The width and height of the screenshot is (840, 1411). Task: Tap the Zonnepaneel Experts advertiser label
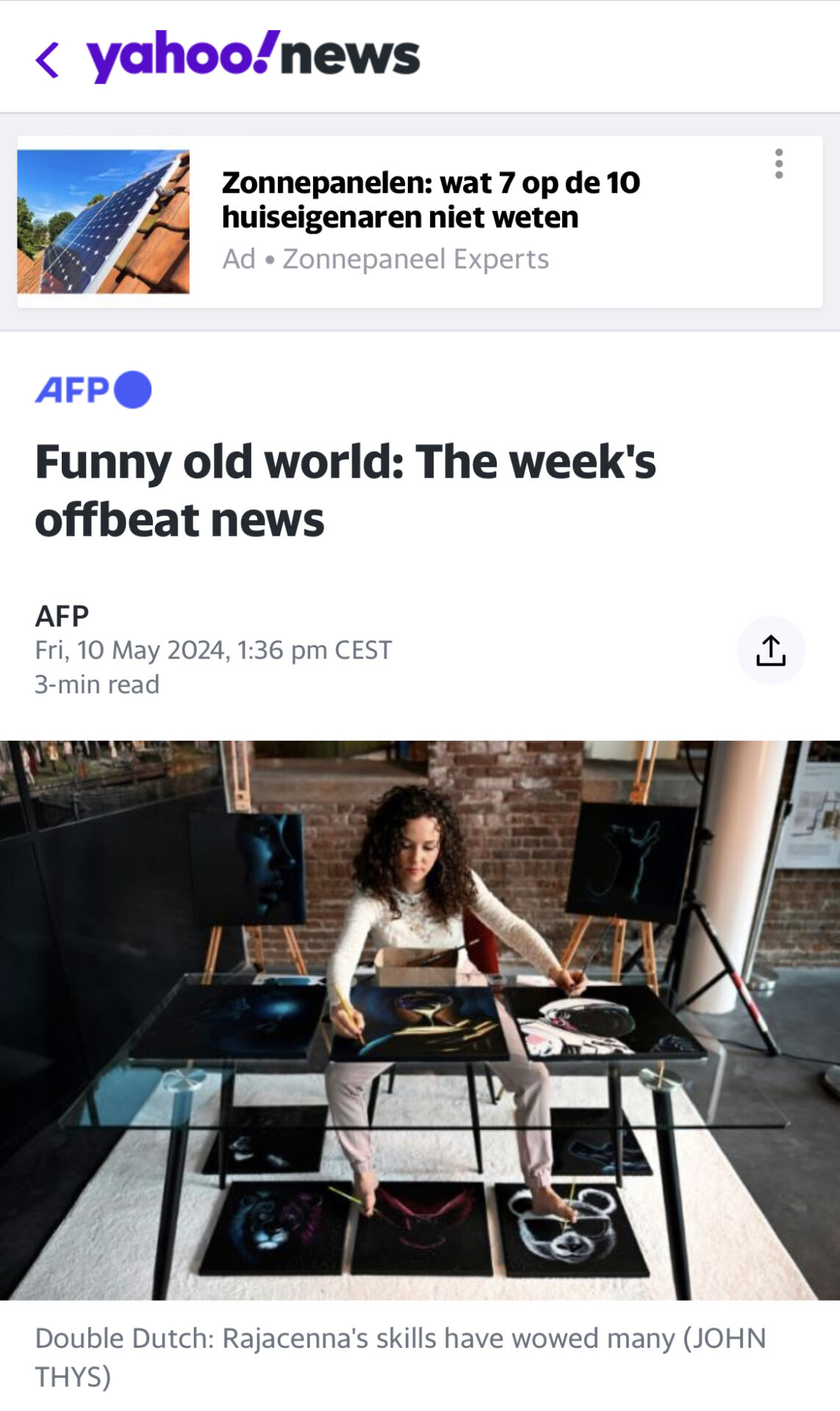click(x=415, y=259)
